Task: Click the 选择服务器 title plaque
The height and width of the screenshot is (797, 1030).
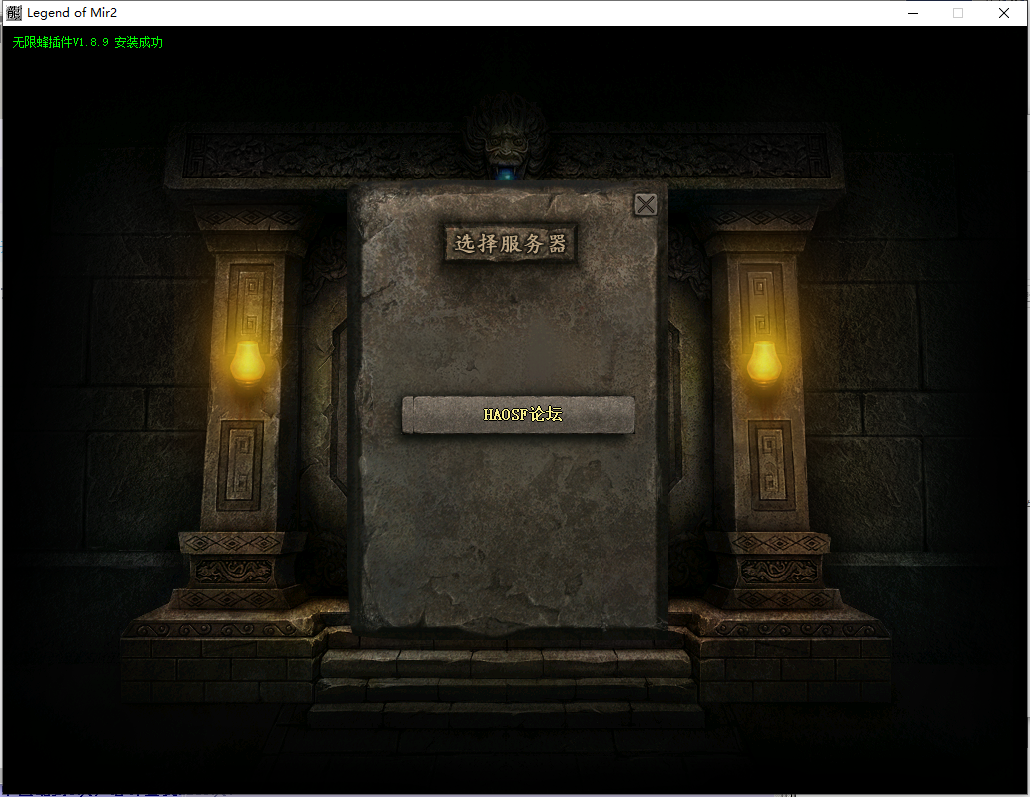Action: coord(511,243)
